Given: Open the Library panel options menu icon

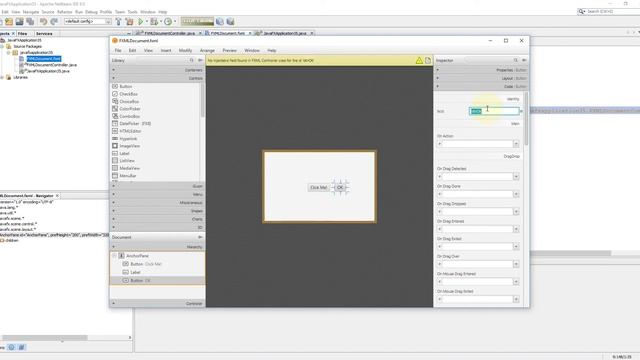Looking at the screenshot, I should tap(200, 60).
